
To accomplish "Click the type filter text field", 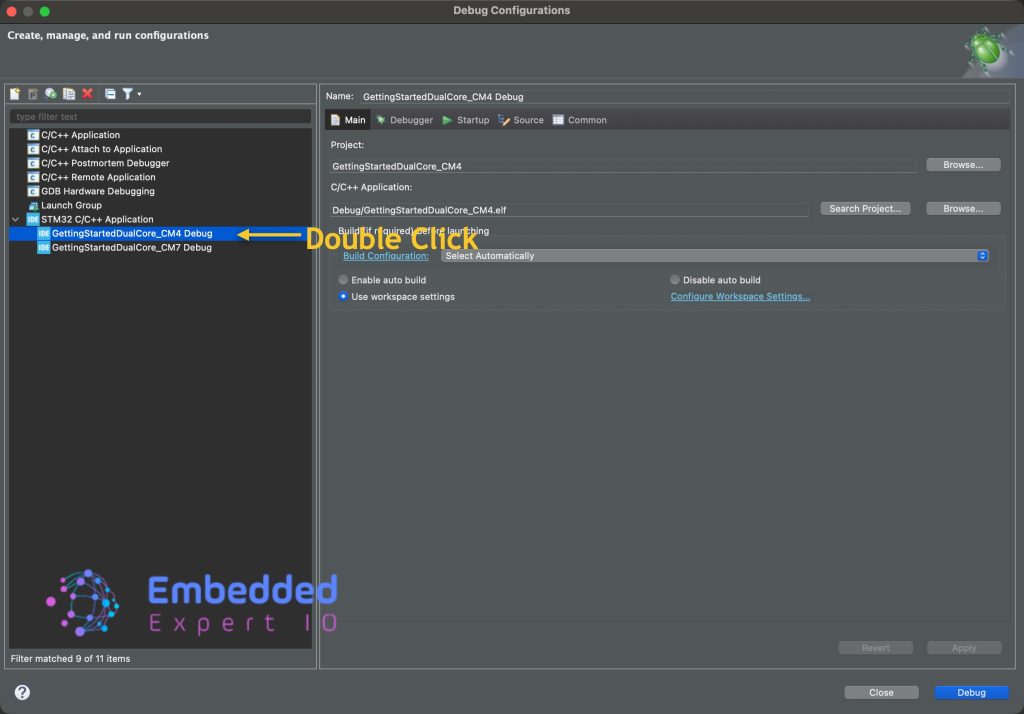I will [160, 117].
